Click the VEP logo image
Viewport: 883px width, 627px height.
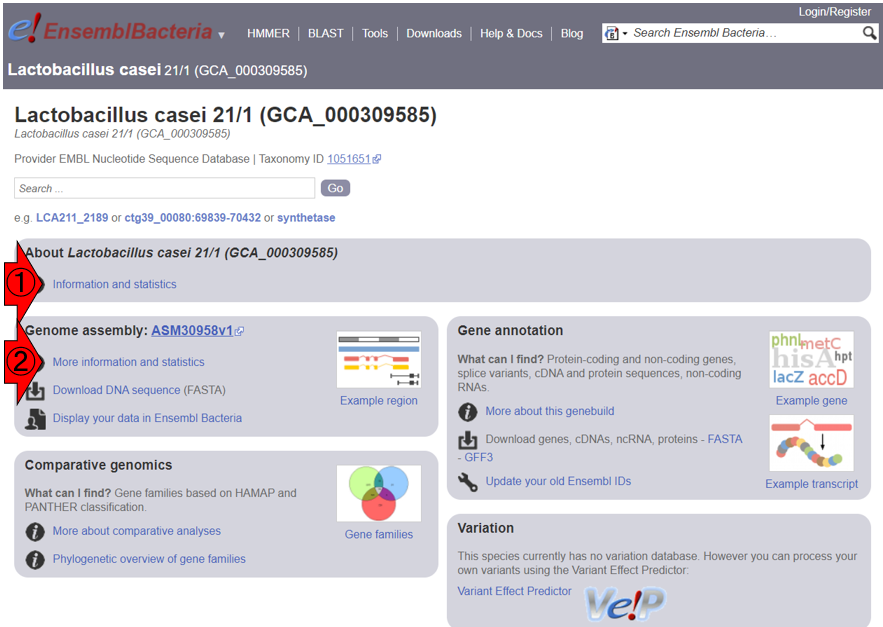pos(625,604)
